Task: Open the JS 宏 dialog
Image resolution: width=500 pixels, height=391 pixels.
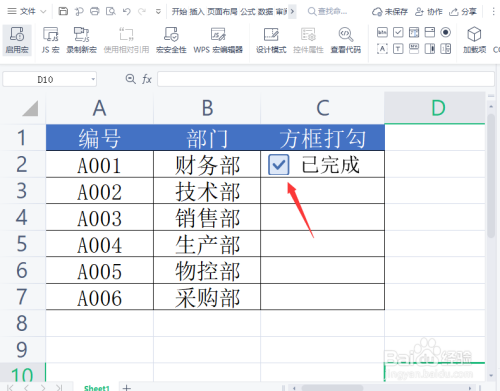Action: point(50,40)
